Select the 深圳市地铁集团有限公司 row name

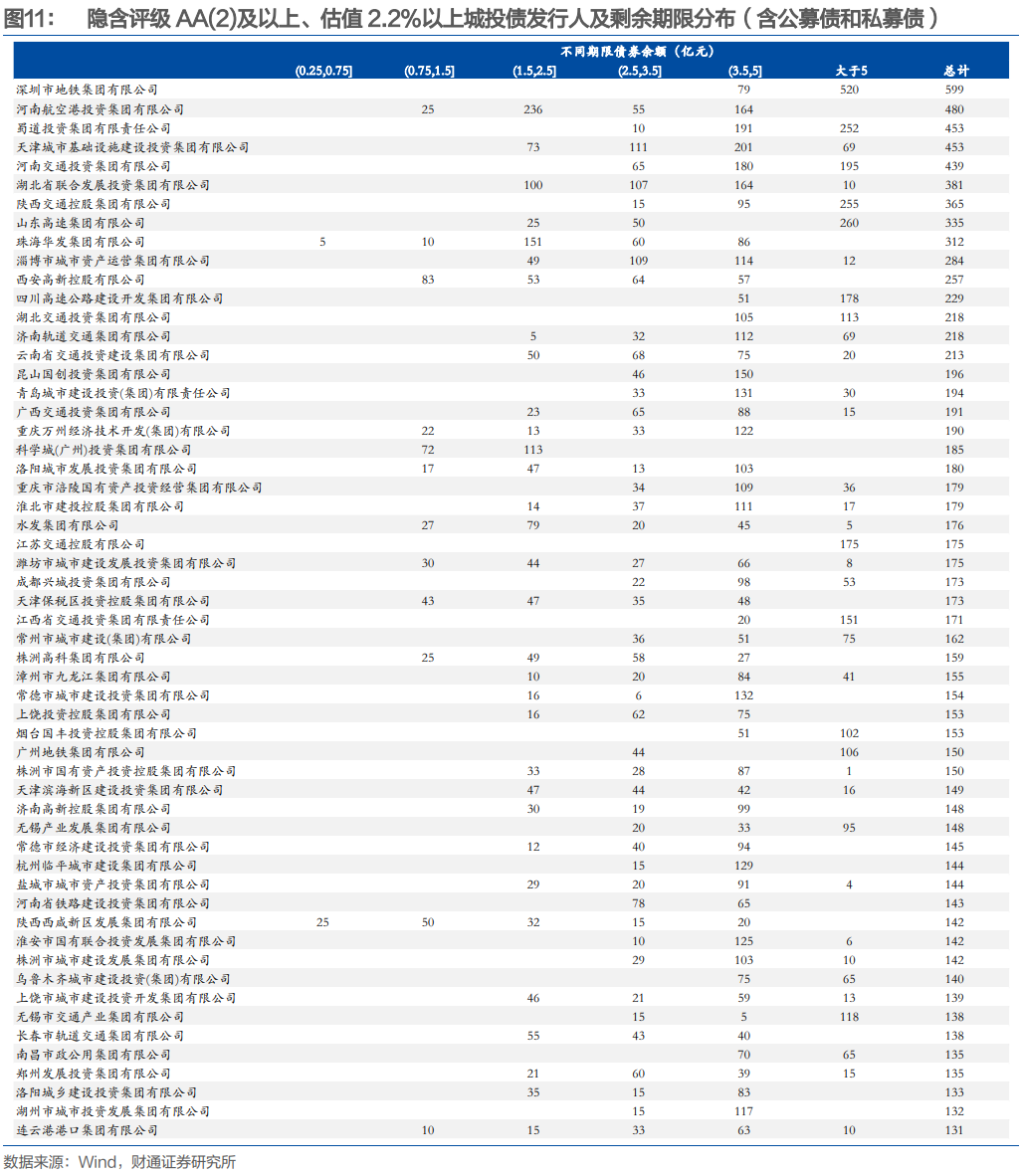[87, 90]
